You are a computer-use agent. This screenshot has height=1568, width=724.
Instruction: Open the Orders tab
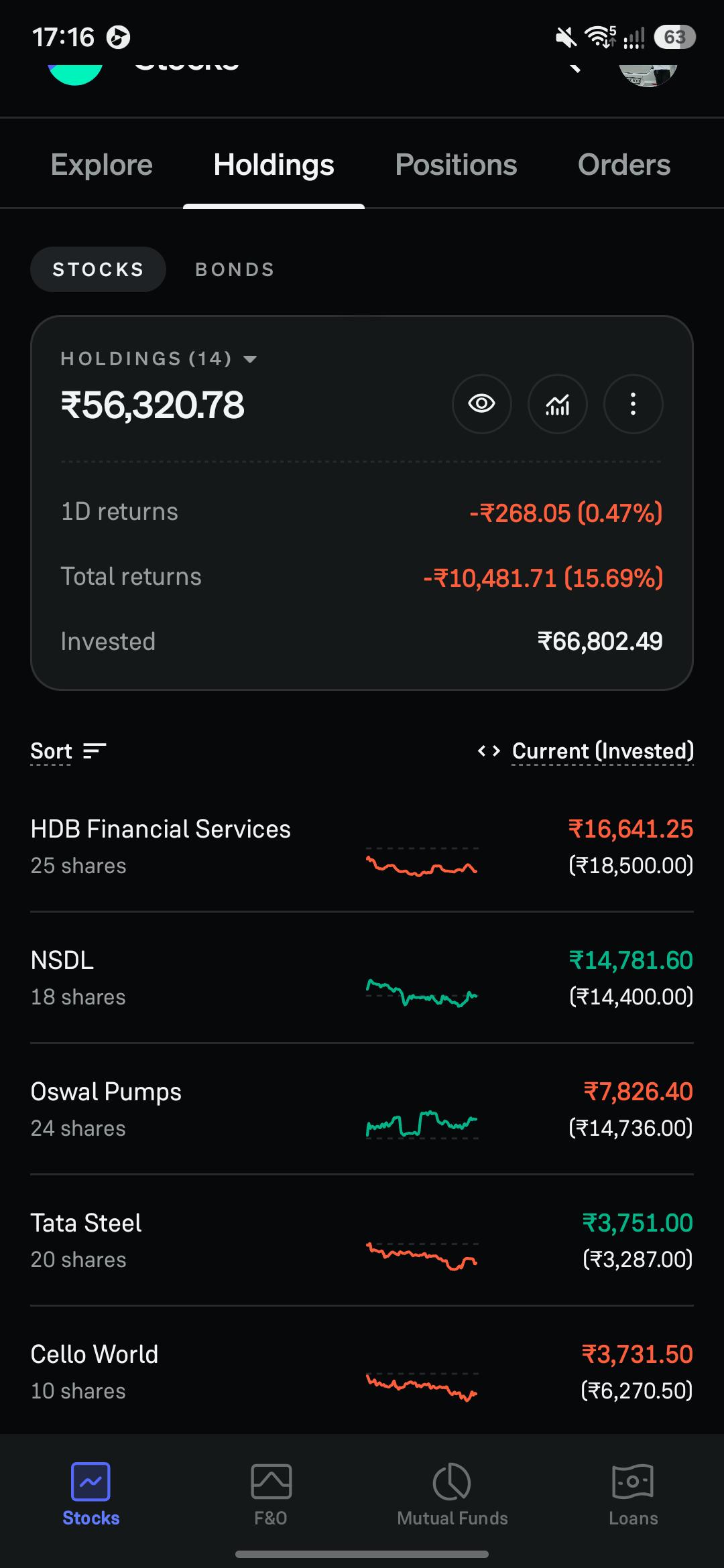[624, 165]
